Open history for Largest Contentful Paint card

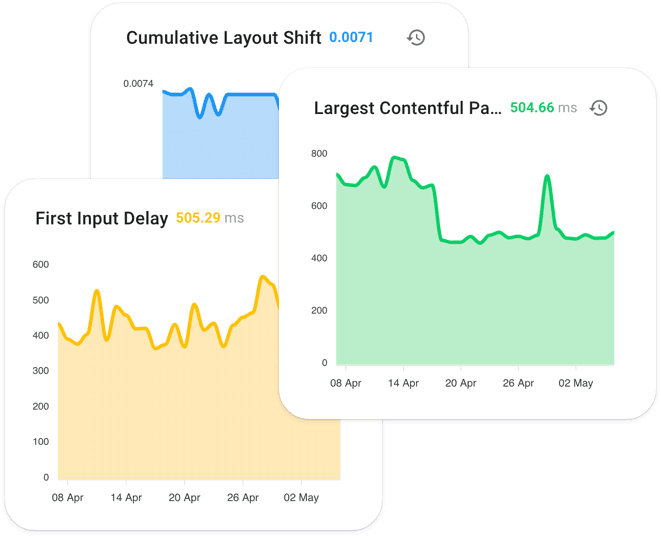coord(598,108)
